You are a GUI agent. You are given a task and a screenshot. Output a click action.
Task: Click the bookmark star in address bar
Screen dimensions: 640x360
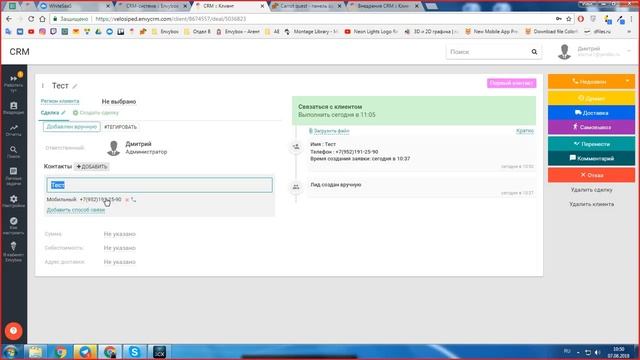point(569,19)
